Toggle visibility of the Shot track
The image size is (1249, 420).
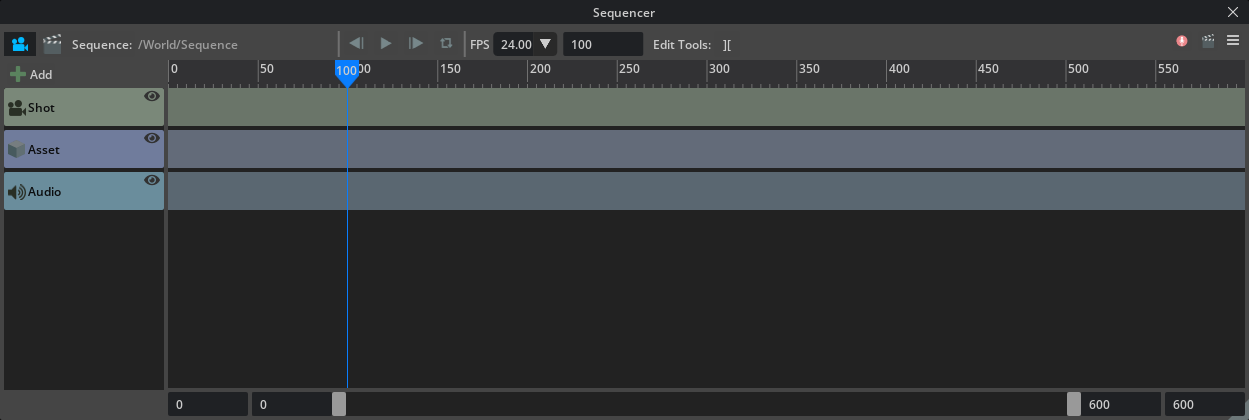coord(152,96)
